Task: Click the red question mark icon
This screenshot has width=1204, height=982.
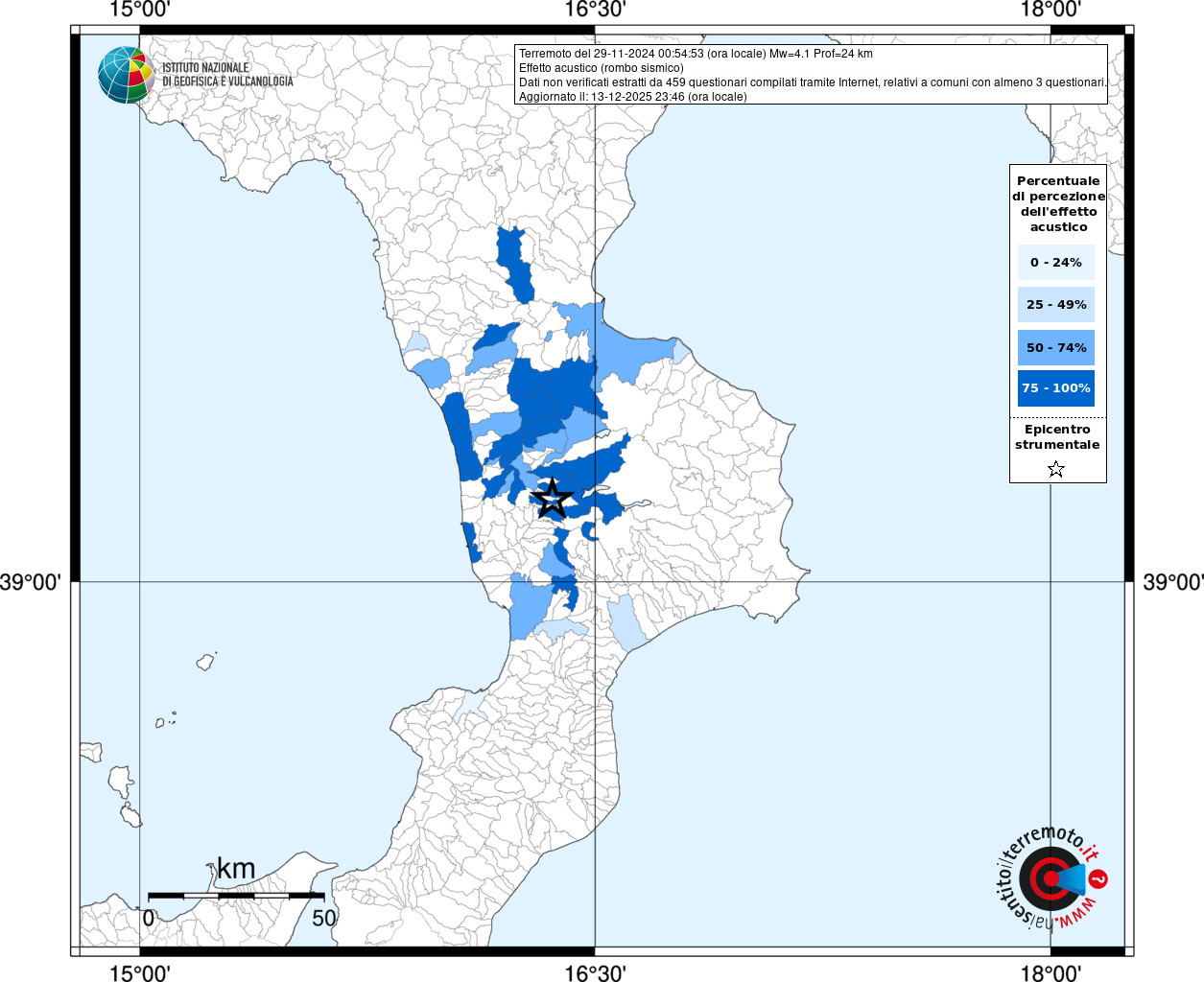Action: [1098, 878]
